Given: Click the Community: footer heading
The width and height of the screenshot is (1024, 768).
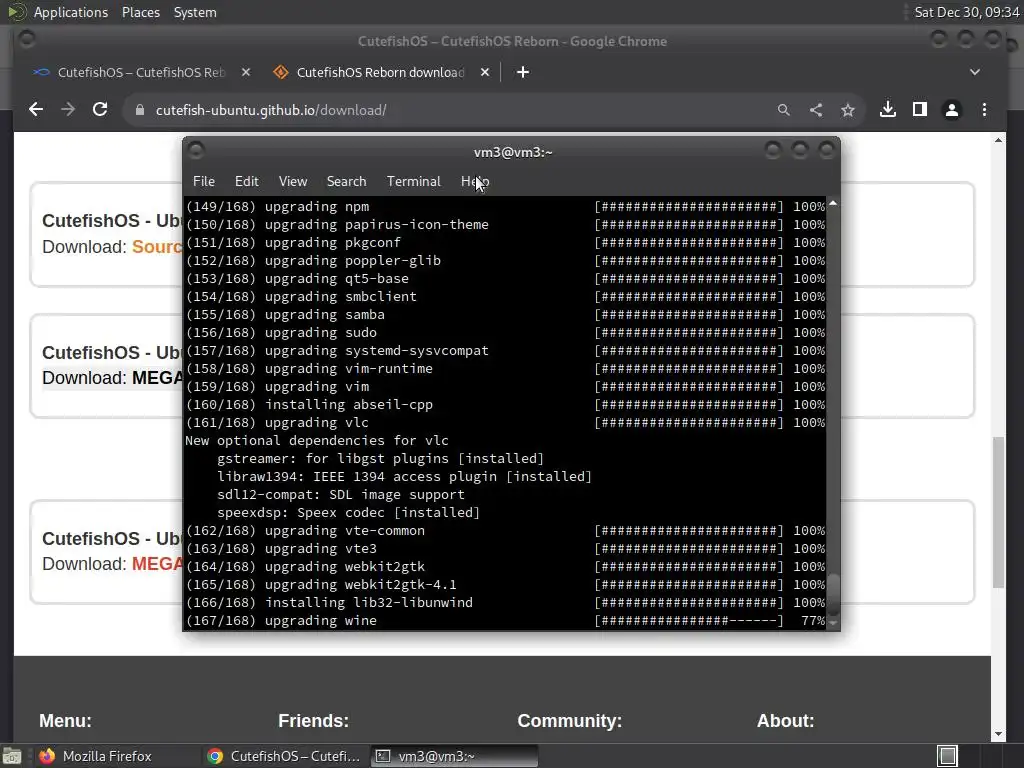Looking at the screenshot, I should pyautogui.click(x=569, y=721).
